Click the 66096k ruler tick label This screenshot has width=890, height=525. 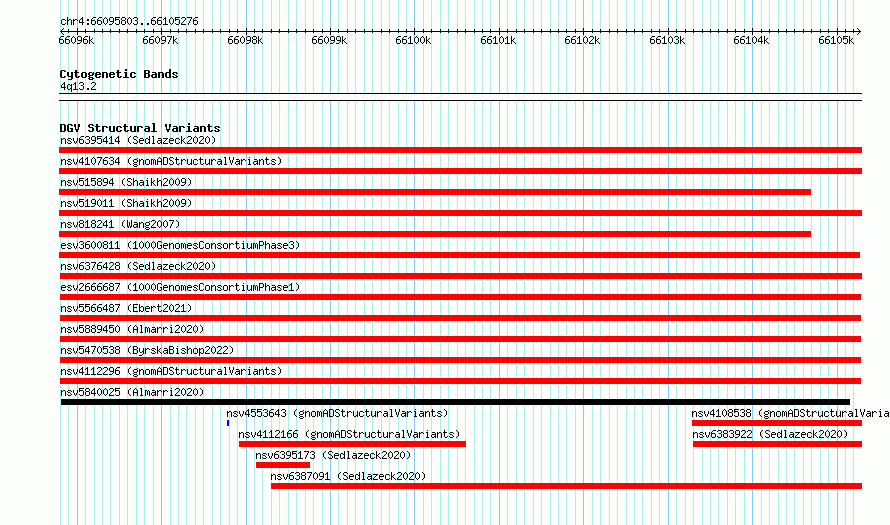coord(76,40)
